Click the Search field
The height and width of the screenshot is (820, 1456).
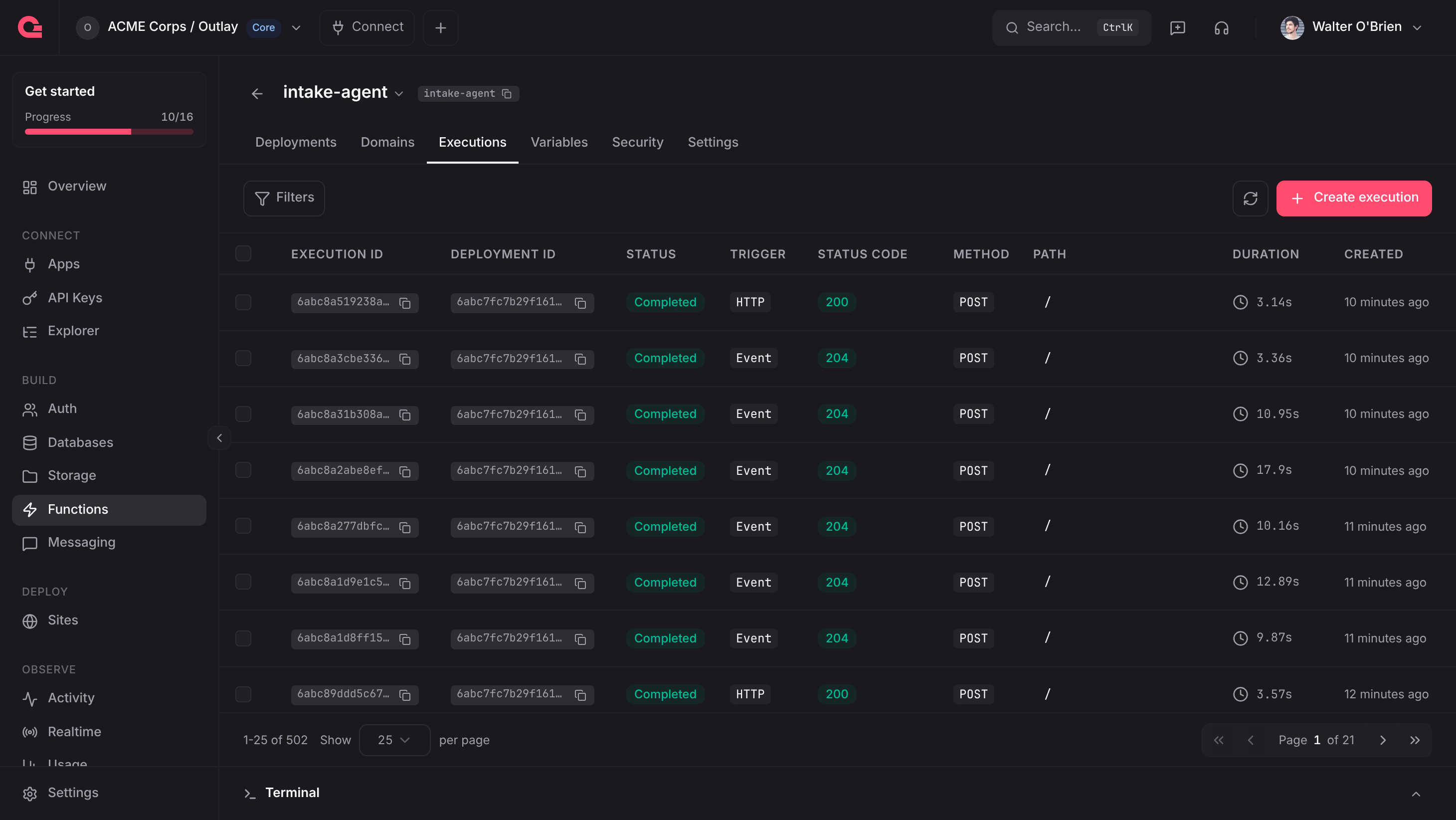pos(1072,27)
